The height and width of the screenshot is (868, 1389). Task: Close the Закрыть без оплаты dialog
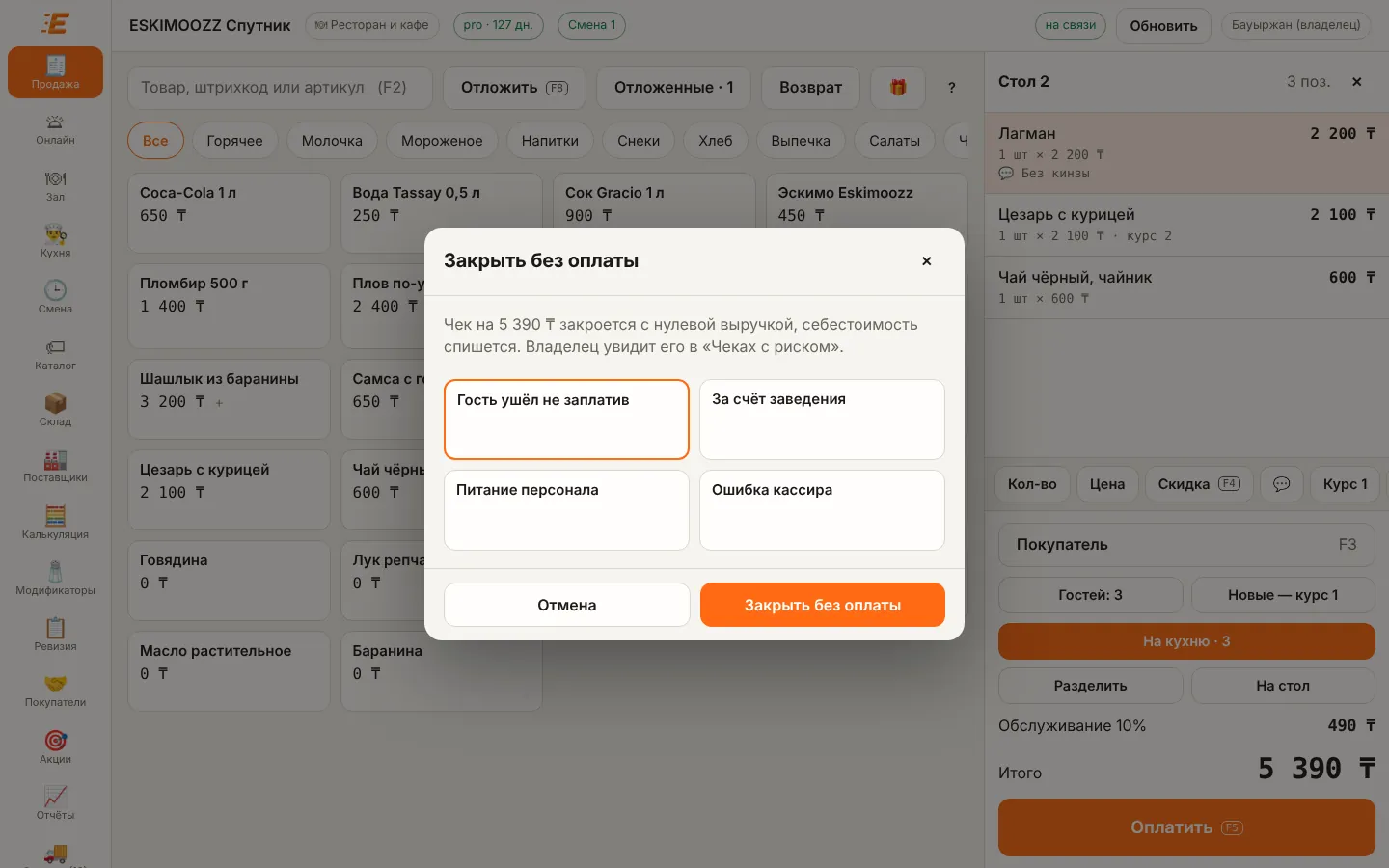[x=926, y=261]
